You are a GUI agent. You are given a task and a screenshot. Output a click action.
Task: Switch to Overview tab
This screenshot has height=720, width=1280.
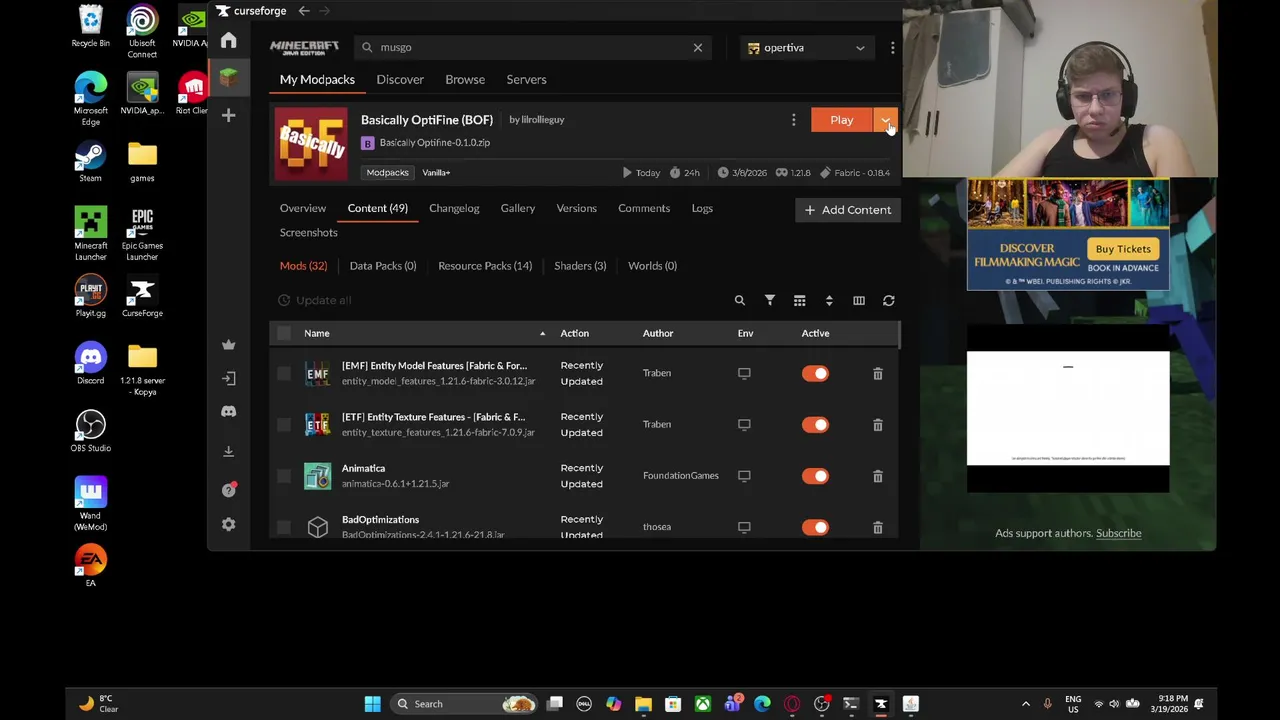303,208
